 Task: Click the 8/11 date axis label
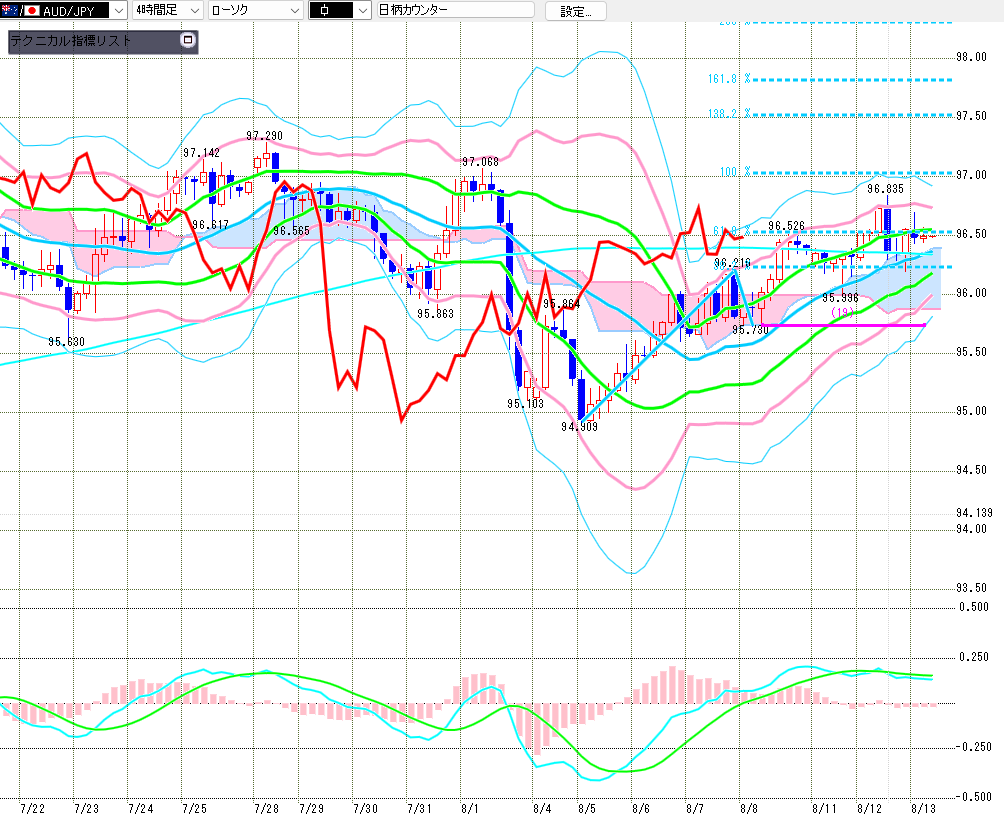pos(824,808)
